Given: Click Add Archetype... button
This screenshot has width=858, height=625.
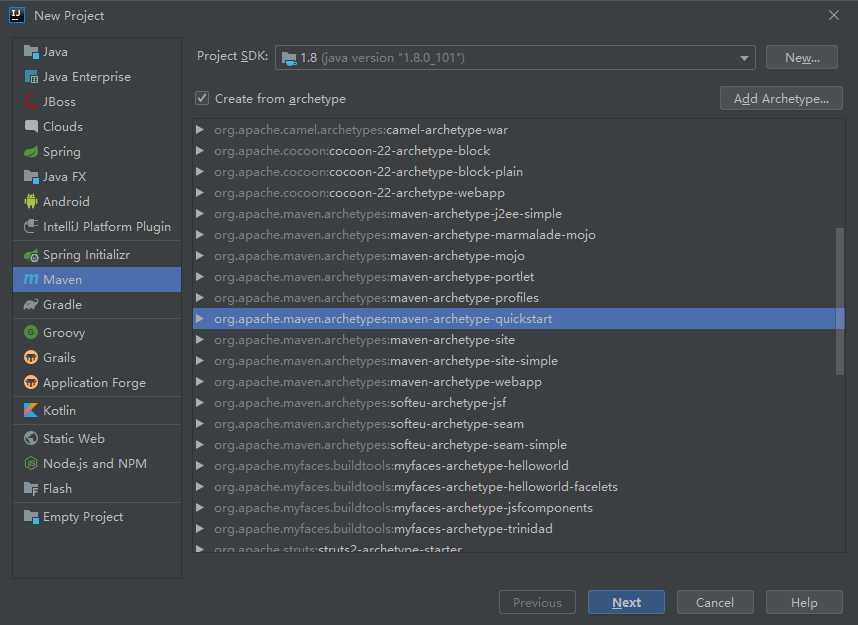Looking at the screenshot, I should pos(781,99).
